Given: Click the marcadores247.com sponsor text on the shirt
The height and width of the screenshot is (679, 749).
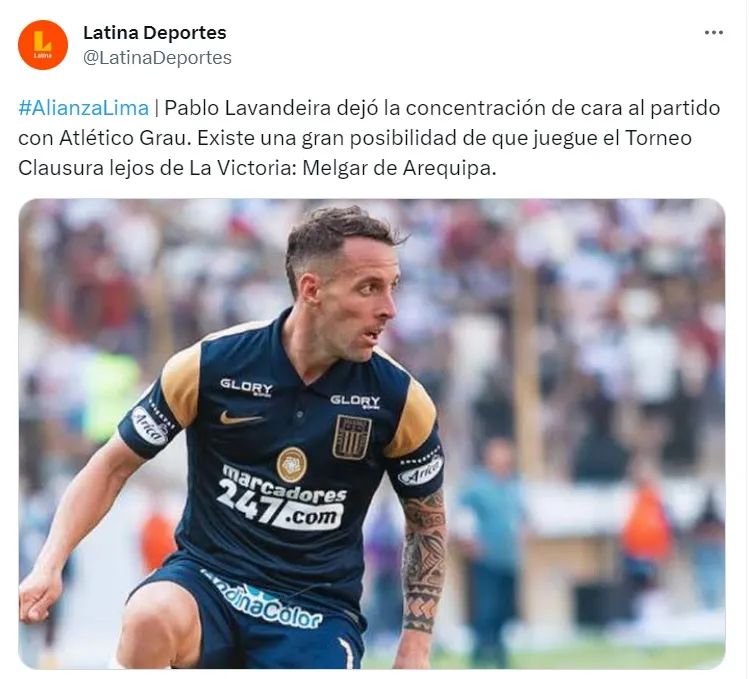Looking at the screenshot, I should point(282,497).
